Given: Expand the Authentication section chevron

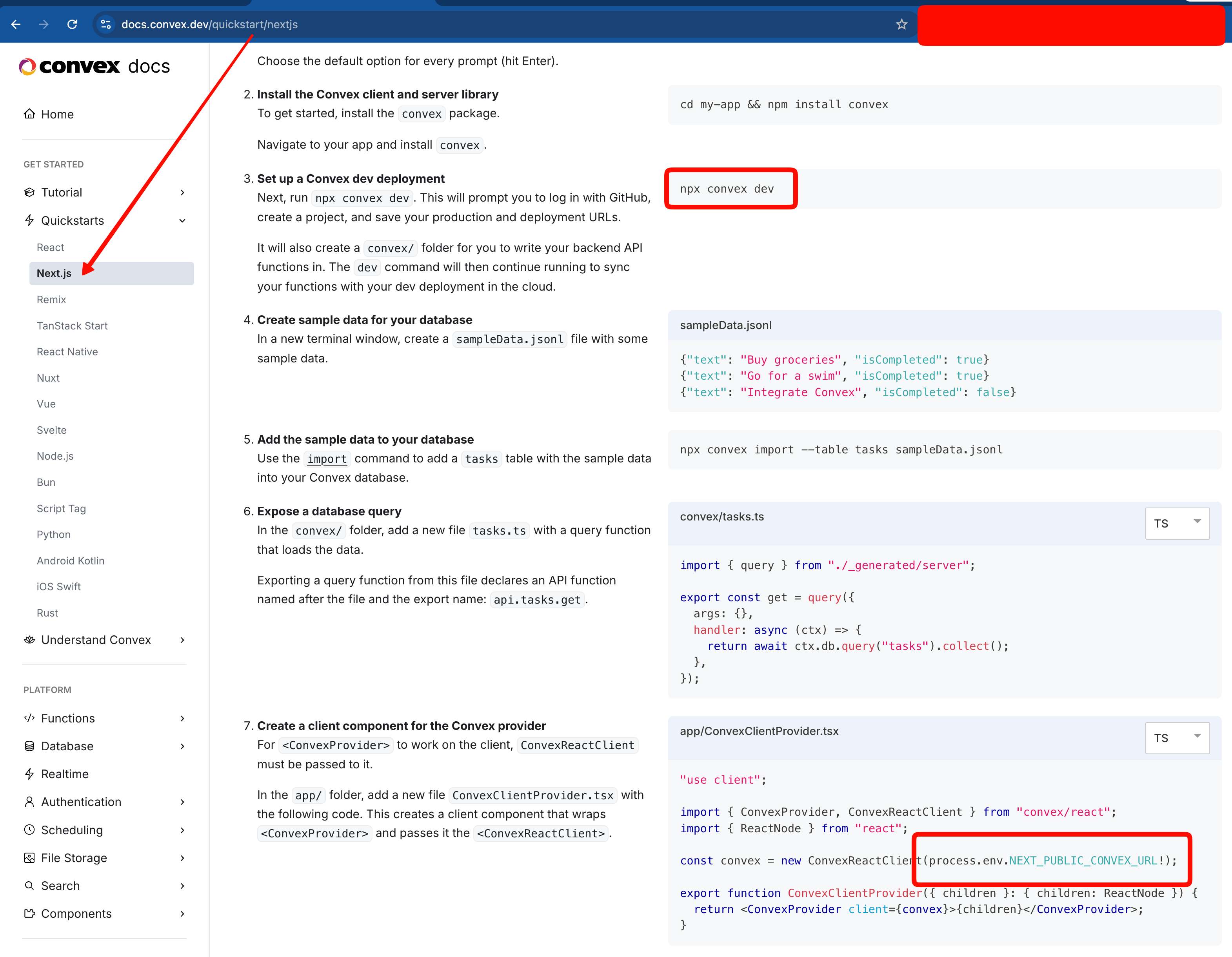Looking at the screenshot, I should point(182,802).
